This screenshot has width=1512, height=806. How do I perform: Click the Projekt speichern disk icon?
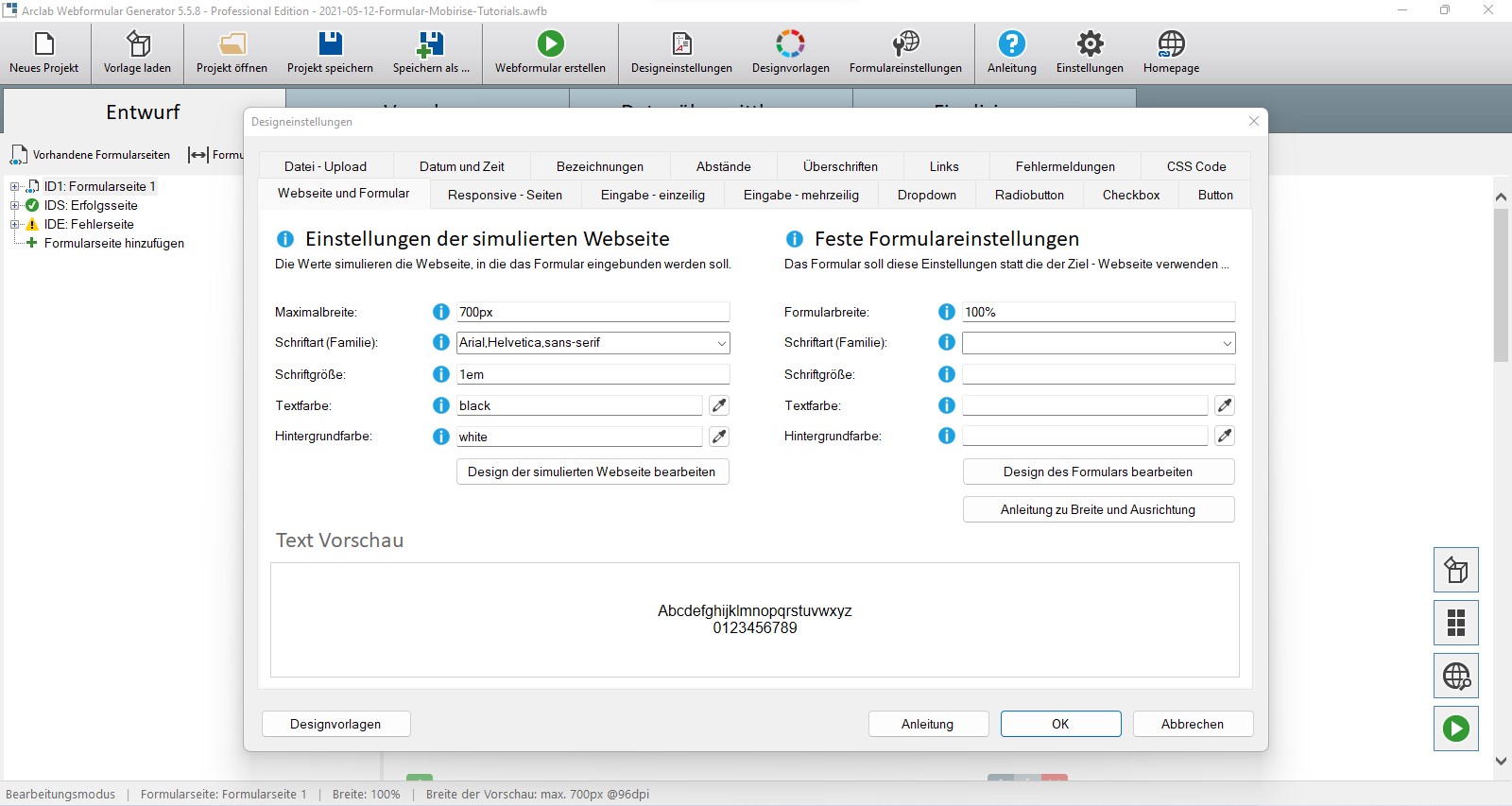tap(330, 43)
